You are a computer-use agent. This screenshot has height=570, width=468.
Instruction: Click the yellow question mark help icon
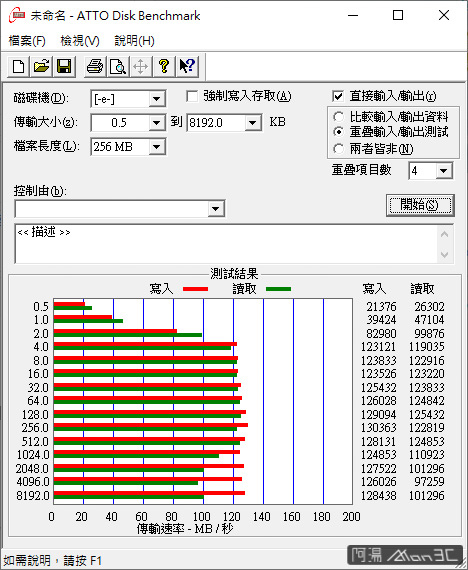coord(164,67)
